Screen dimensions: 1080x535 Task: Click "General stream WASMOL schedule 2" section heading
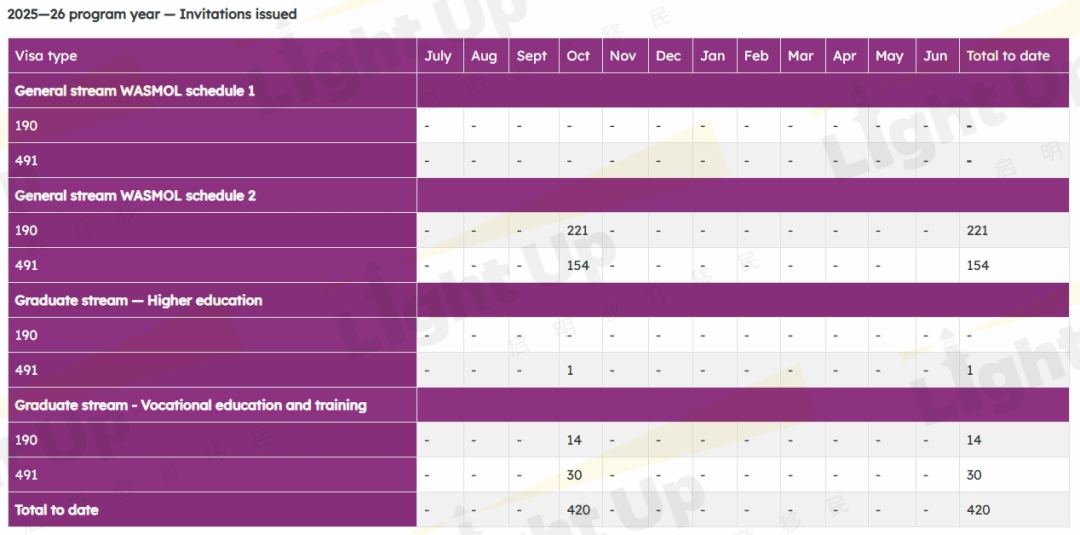point(135,196)
